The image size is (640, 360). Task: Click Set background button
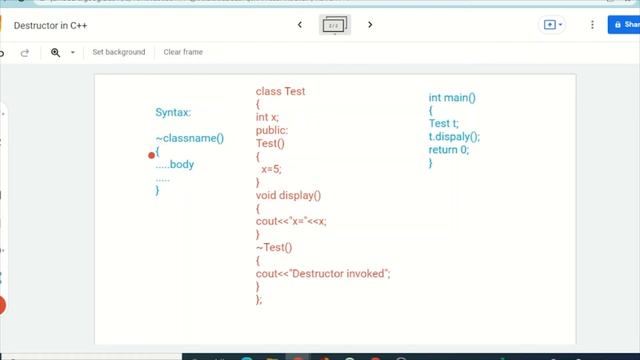coord(119,52)
